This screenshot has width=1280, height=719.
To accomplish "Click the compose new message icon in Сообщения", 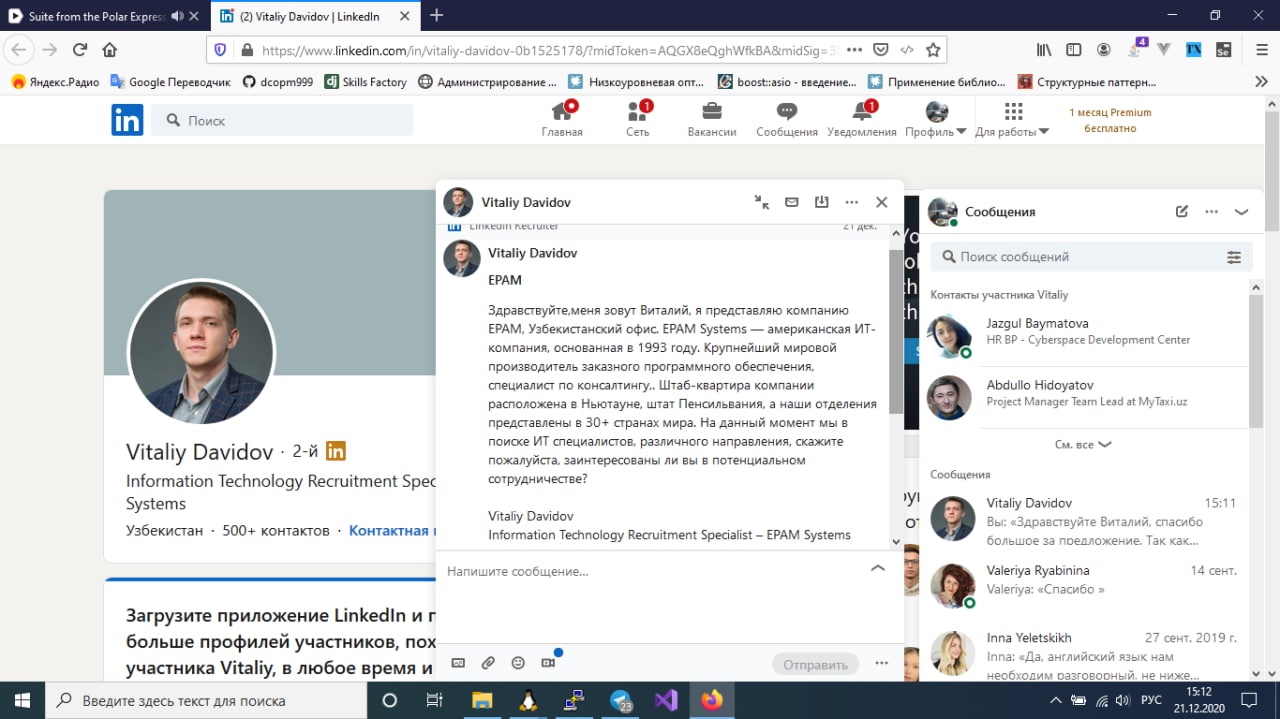I will point(1182,212).
